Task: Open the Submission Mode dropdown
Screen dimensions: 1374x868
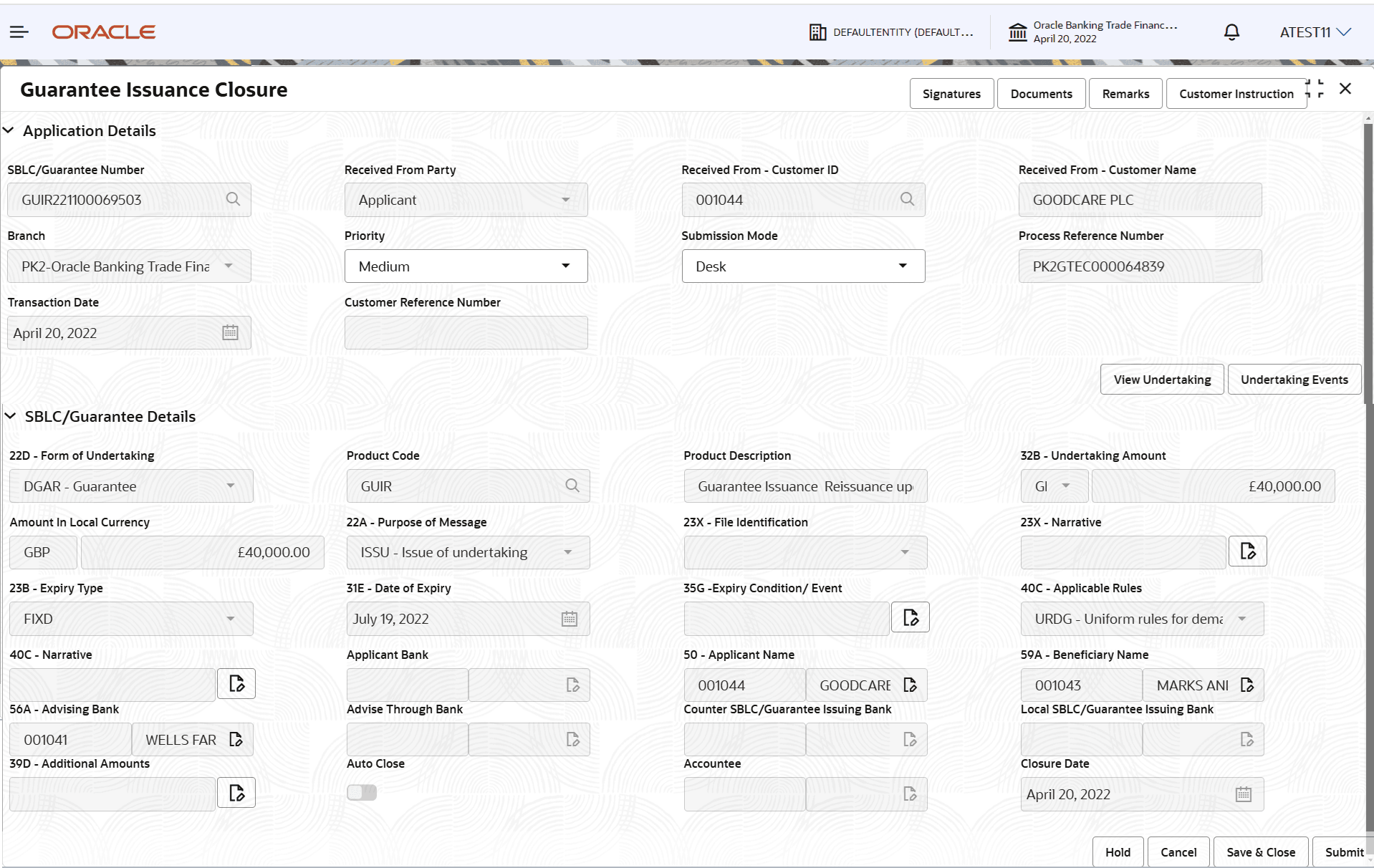Action: (802, 266)
